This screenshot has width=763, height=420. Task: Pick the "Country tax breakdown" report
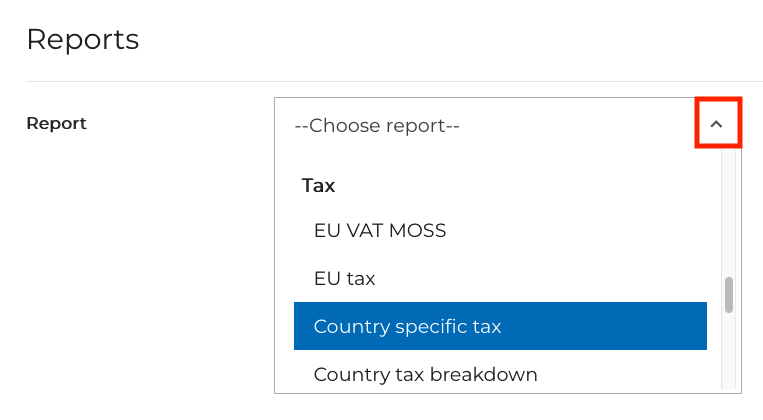[x=426, y=374]
